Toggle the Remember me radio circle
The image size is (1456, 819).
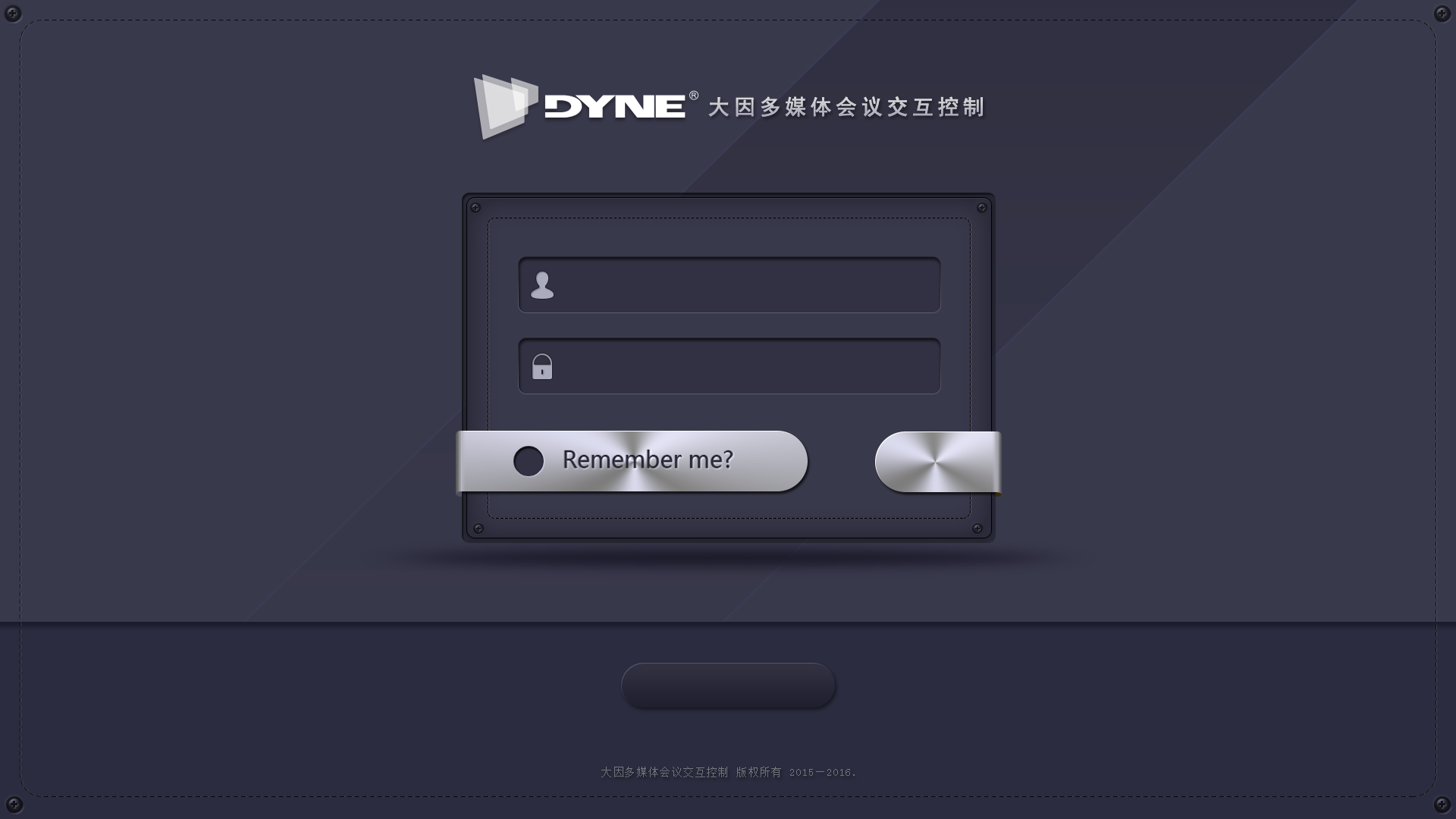pyautogui.click(x=529, y=461)
